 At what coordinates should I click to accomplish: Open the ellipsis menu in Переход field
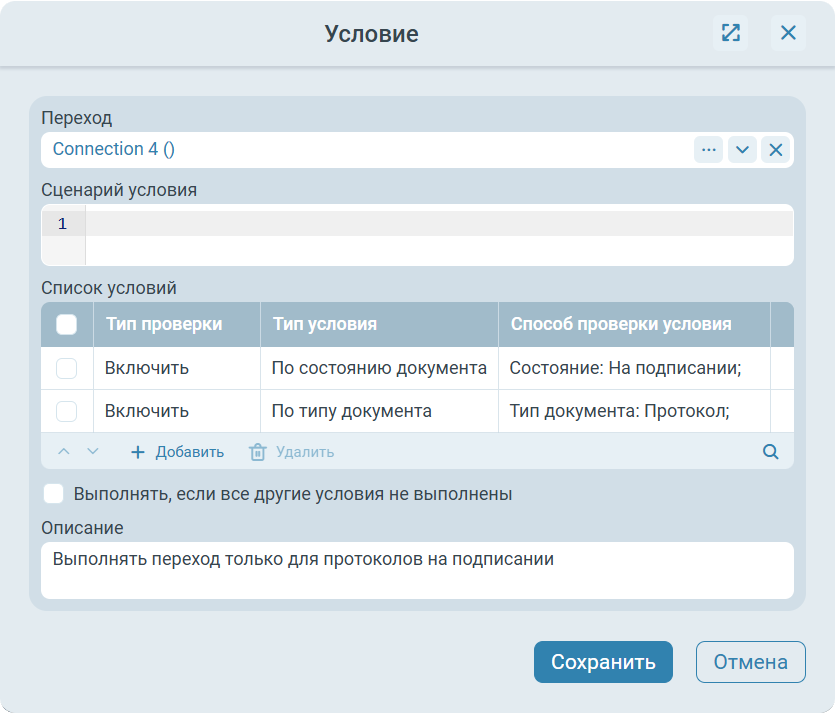click(709, 150)
